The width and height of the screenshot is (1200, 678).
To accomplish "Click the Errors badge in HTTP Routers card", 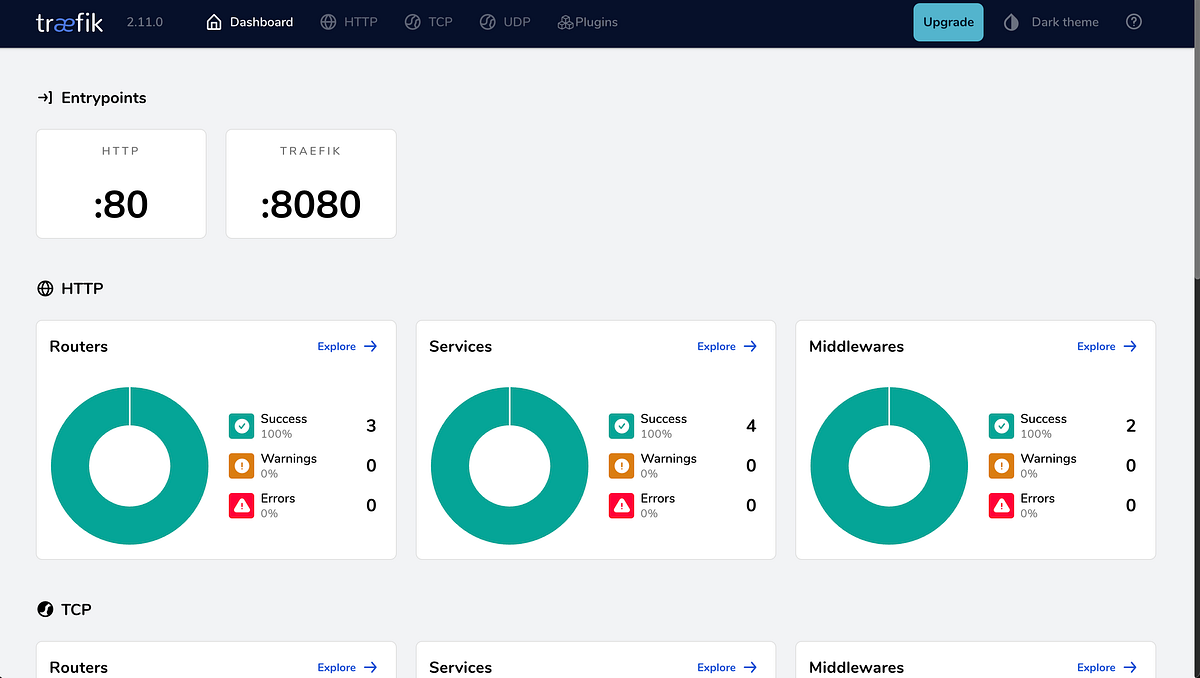I will coord(241,506).
